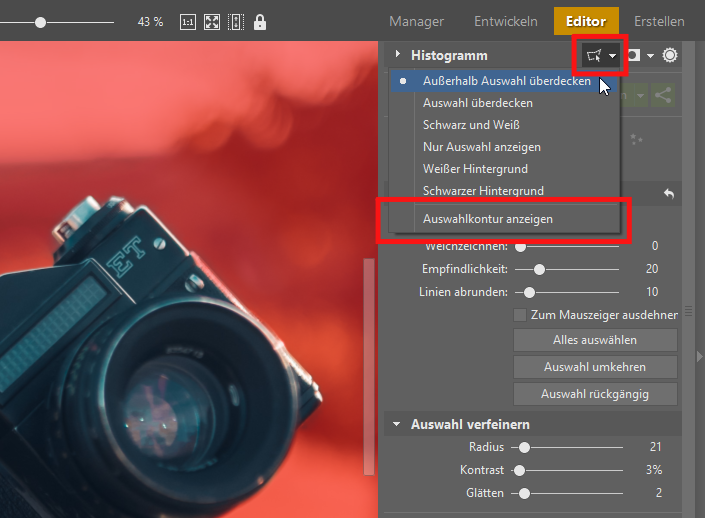Click the settings gear icon beside Histogramm
Screen dimensions: 705x518
669,56
